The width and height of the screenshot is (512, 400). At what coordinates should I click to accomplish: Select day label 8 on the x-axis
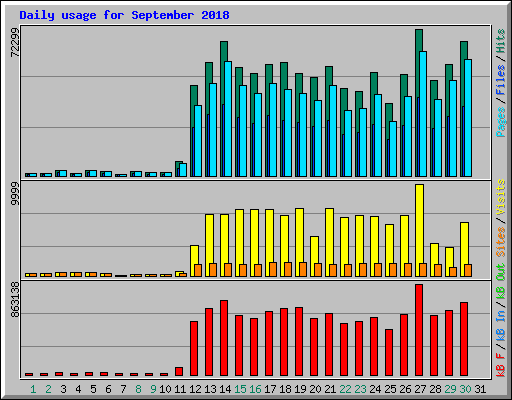pyautogui.click(x=138, y=389)
